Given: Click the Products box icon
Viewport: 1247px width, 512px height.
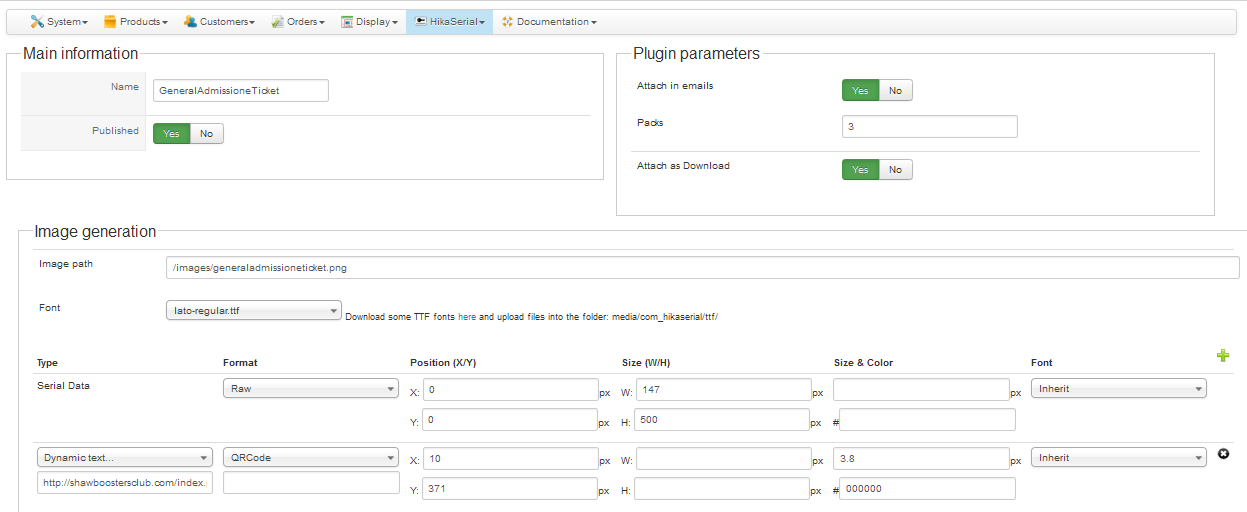Looking at the screenshot, I should pos(110,21).
